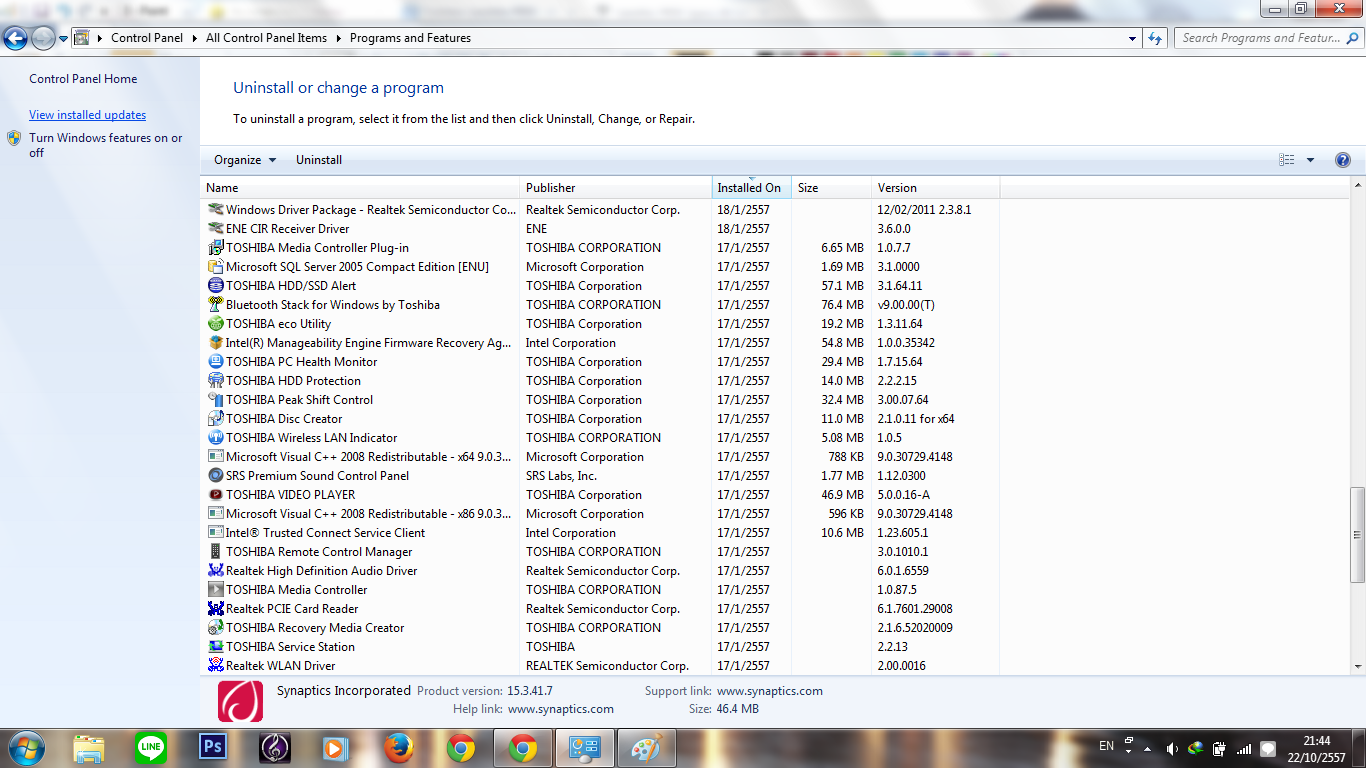
Task: Click the scrollbar up arrow
Action: [x=1357, y=187]
